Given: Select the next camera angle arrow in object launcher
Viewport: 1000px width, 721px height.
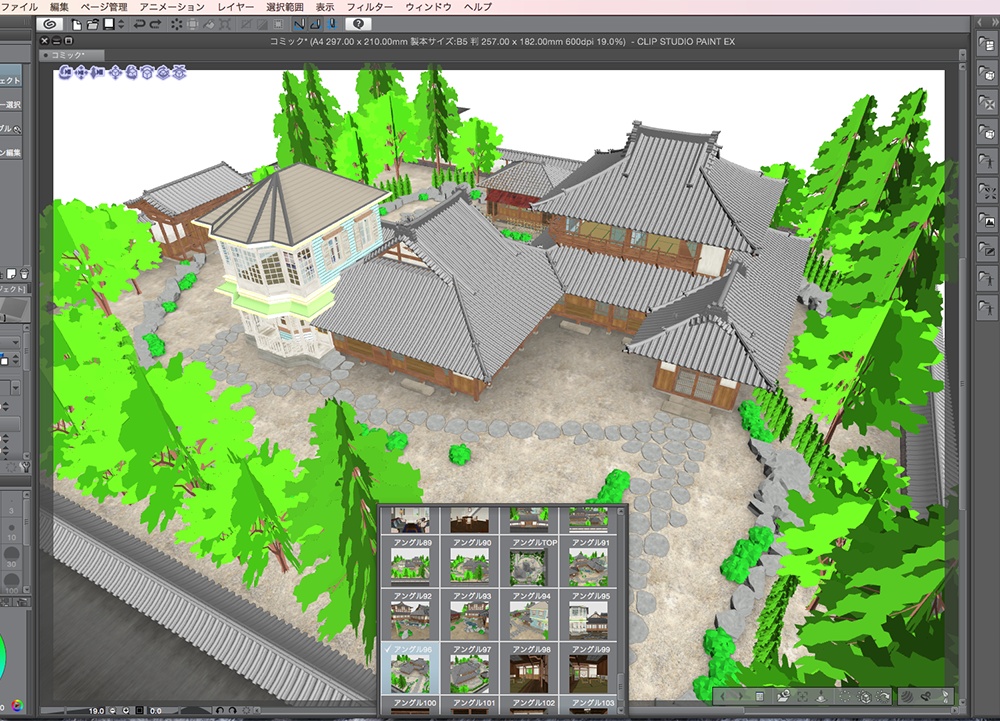Looking at the screenshot, I should click(x=741, y=696).
